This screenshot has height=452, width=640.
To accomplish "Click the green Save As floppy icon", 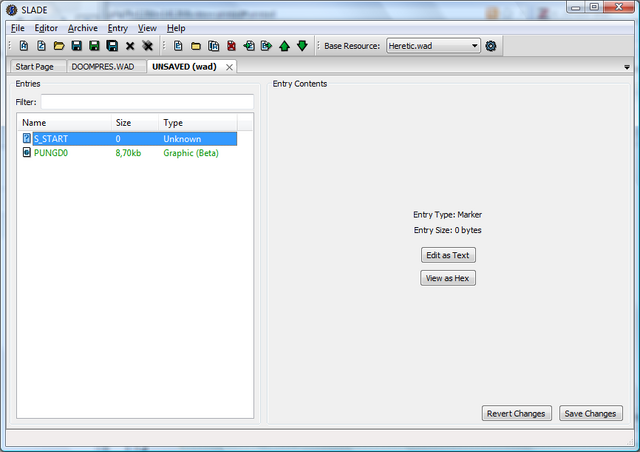I will tap(94, 46).
